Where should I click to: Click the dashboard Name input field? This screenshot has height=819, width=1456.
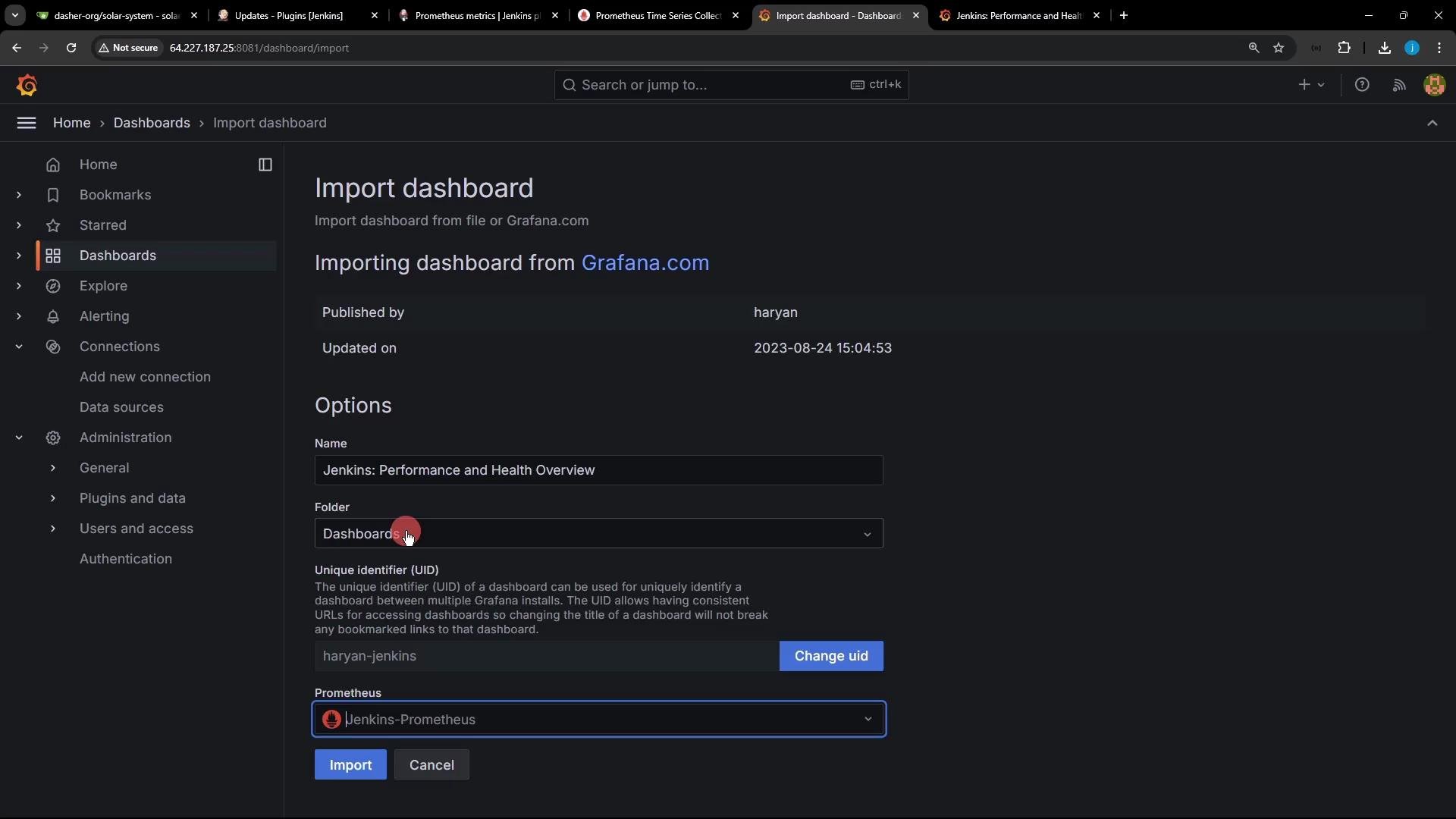coord(599,470)
